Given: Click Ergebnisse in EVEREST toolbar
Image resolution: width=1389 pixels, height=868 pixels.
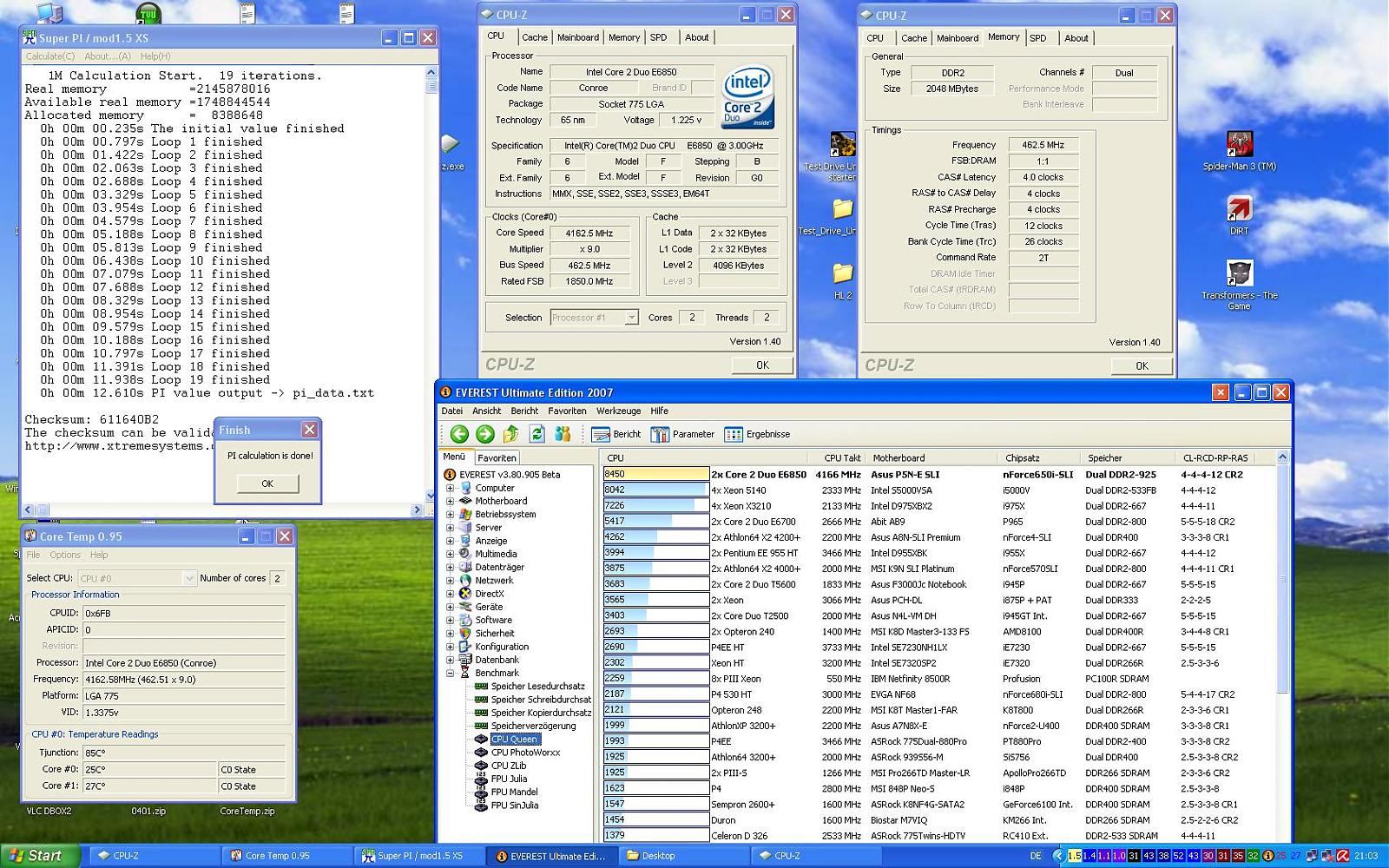Looking at the screenshot, I should click(x=758, y=434).
